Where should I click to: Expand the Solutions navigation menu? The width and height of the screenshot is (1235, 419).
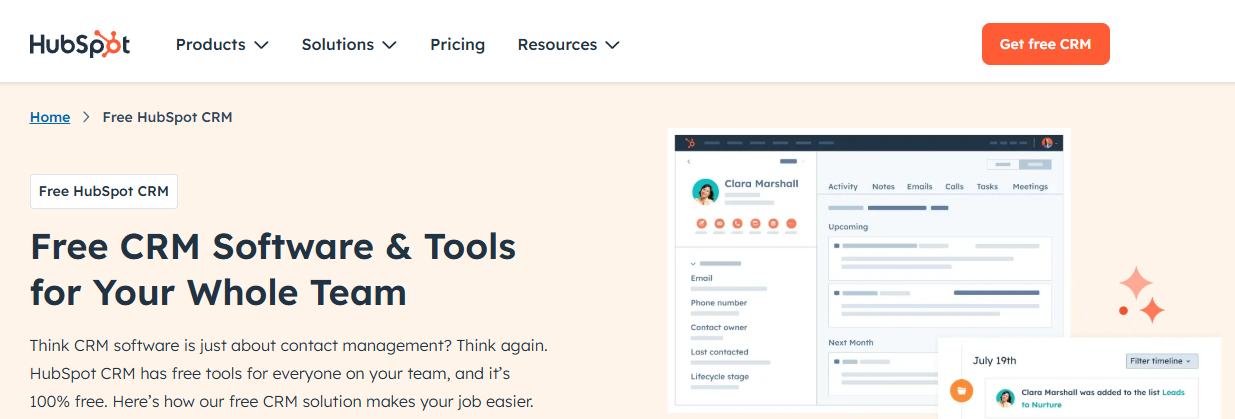pos(349,44)
